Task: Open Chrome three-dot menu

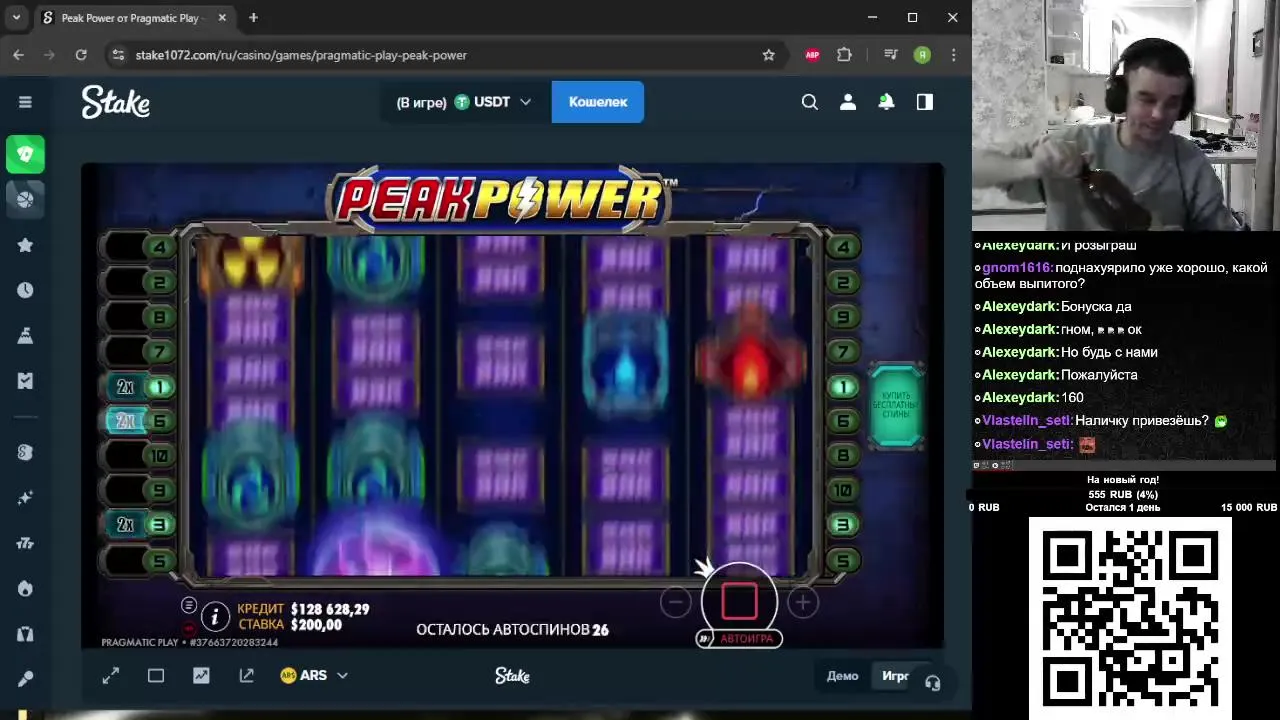Action: click(953, 55)
